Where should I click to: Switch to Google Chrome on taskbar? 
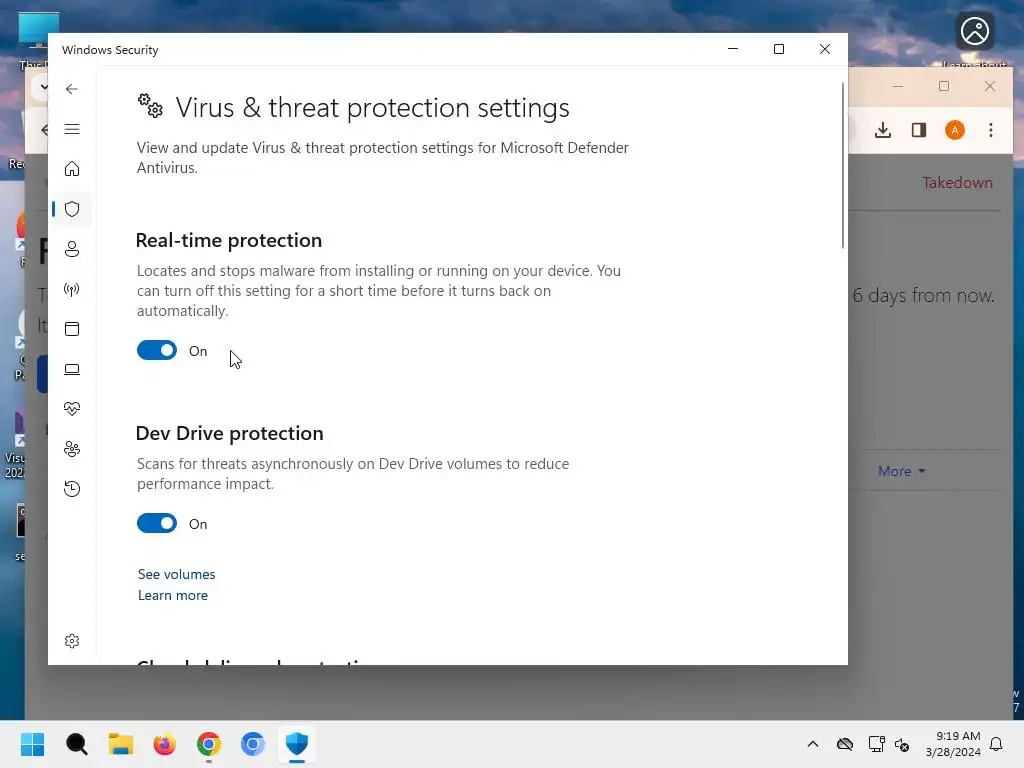[x=209, y=744]
